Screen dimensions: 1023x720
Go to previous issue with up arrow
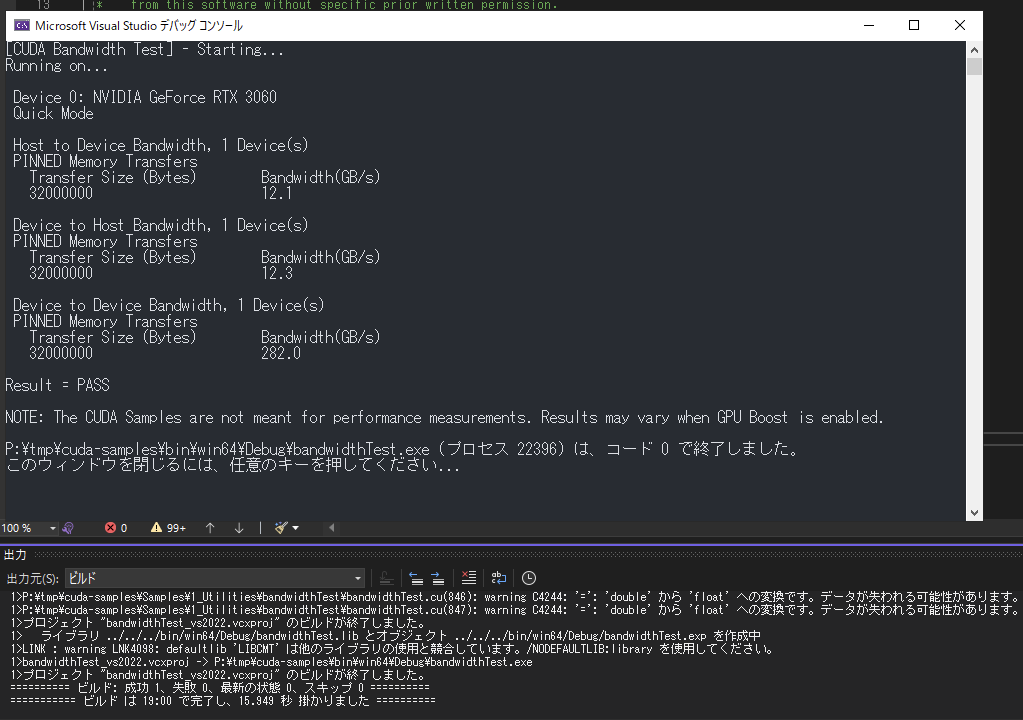210,528
